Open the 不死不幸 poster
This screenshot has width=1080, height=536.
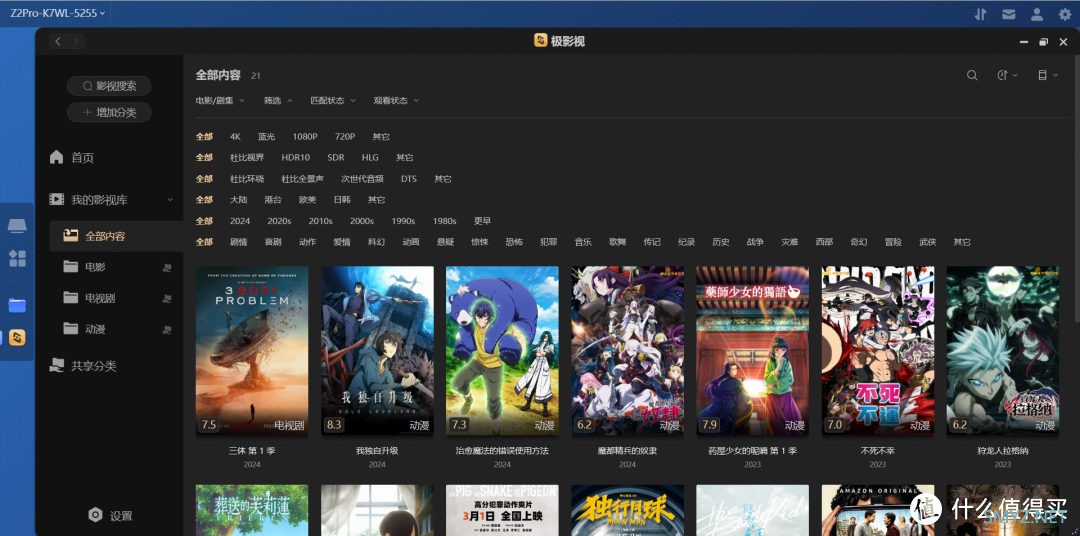coord(878,351)
